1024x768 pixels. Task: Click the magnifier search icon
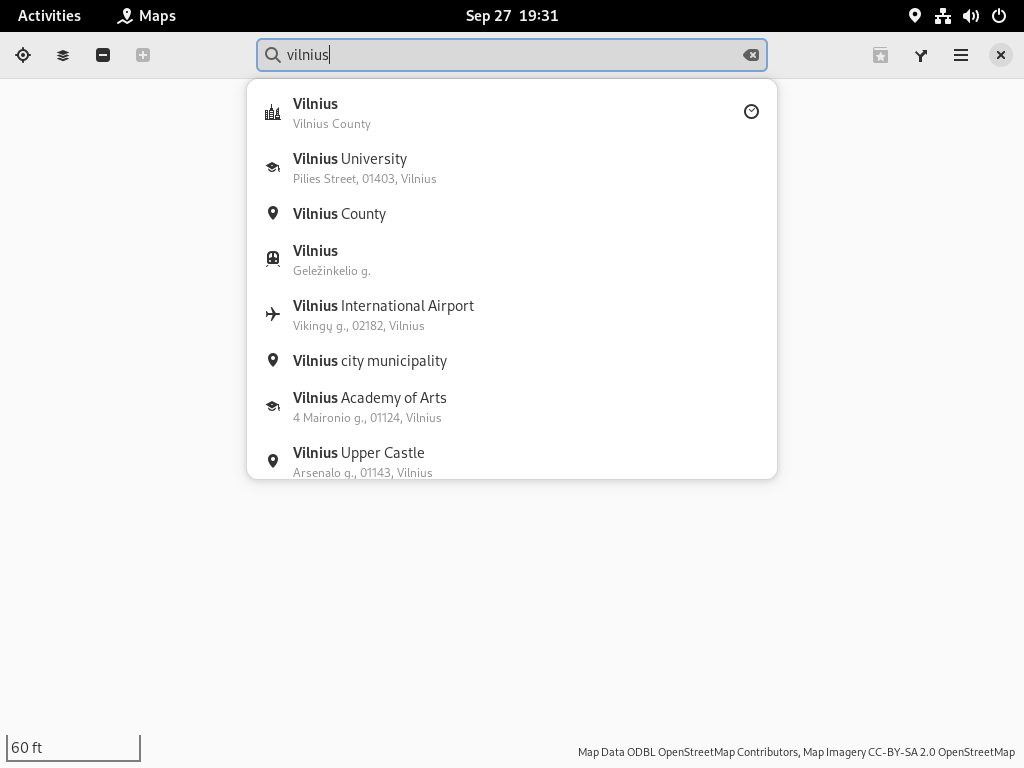(273, 55)
